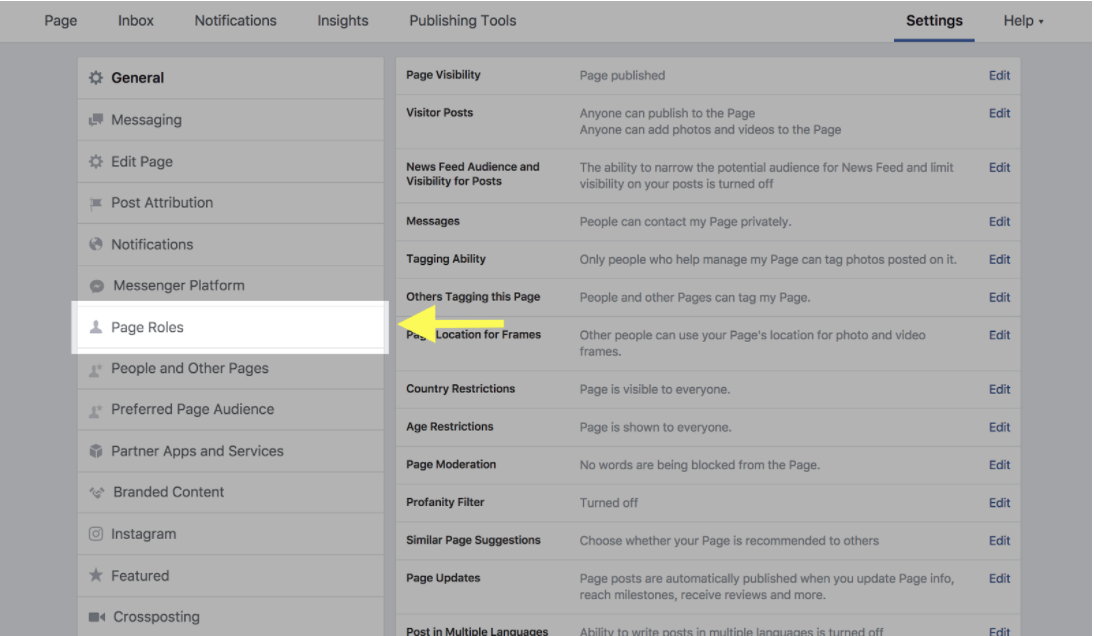The height and width of the screenshot is (636, 1094).
Task: Click the People and Other Pages icon
Action: (x=96, y=369)
